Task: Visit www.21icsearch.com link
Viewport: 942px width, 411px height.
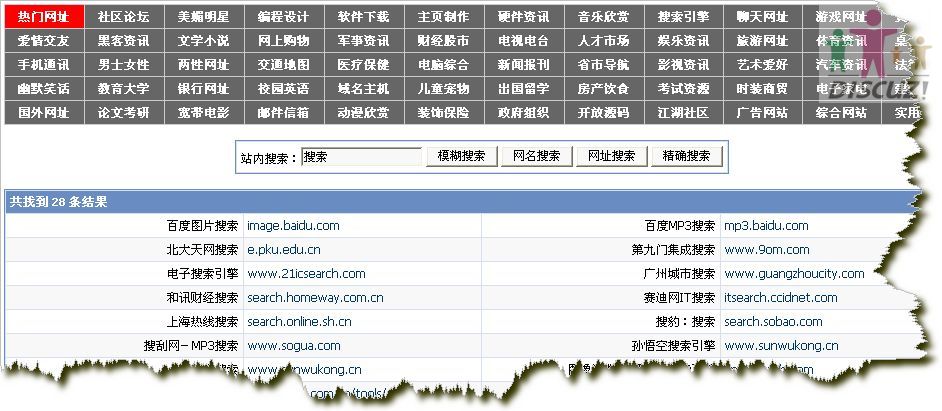Action: [306, 274]
